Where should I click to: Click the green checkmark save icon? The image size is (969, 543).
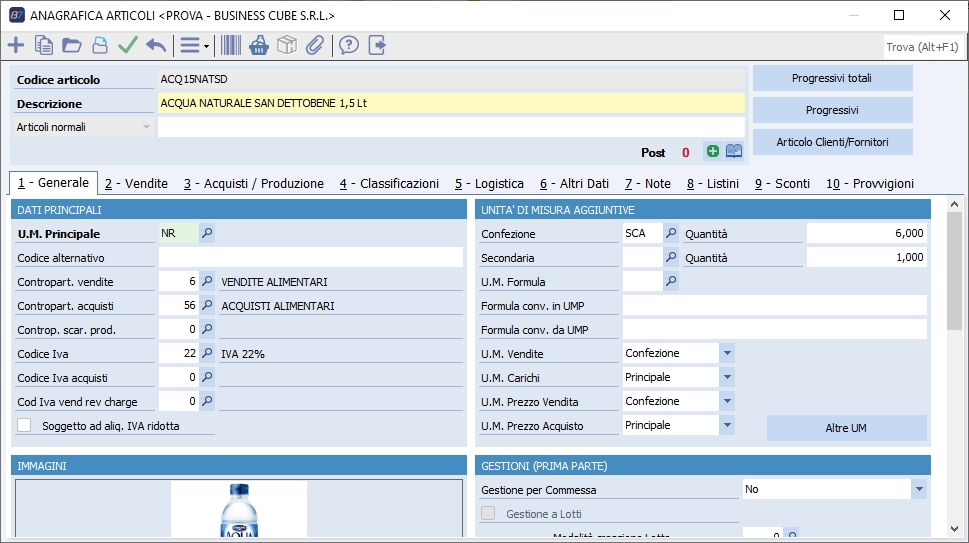[127, 45]
